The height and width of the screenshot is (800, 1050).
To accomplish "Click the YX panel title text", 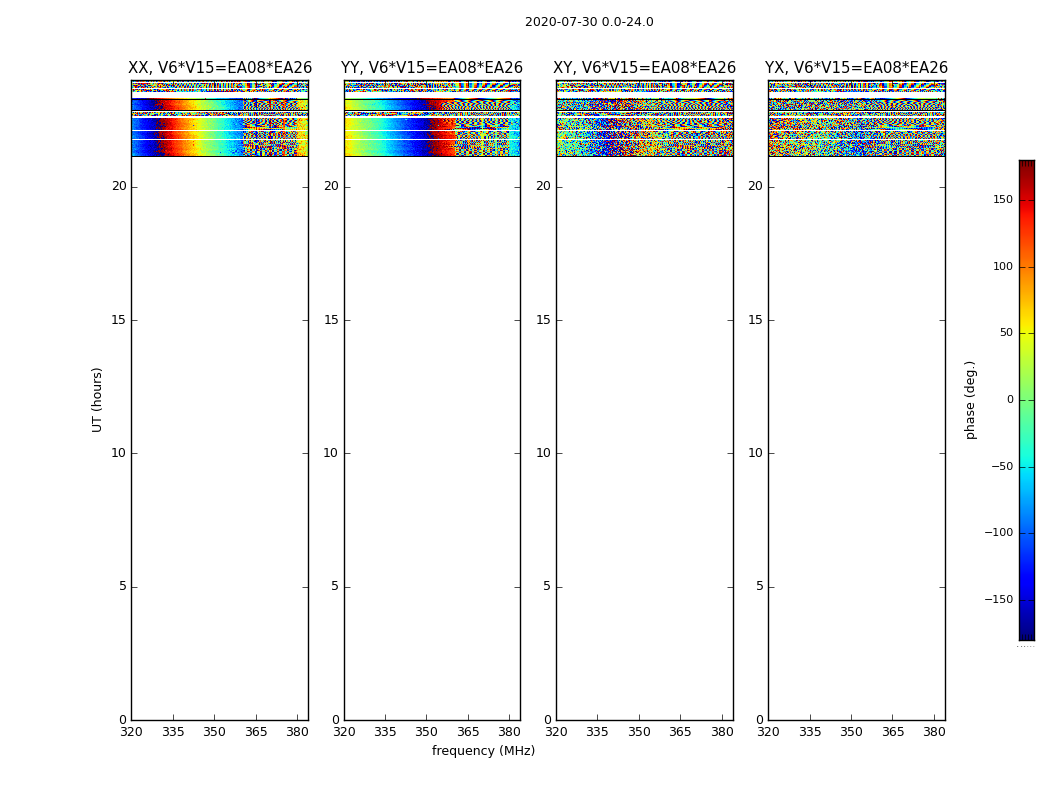I will pyautogui.click(x=856, y=68).
